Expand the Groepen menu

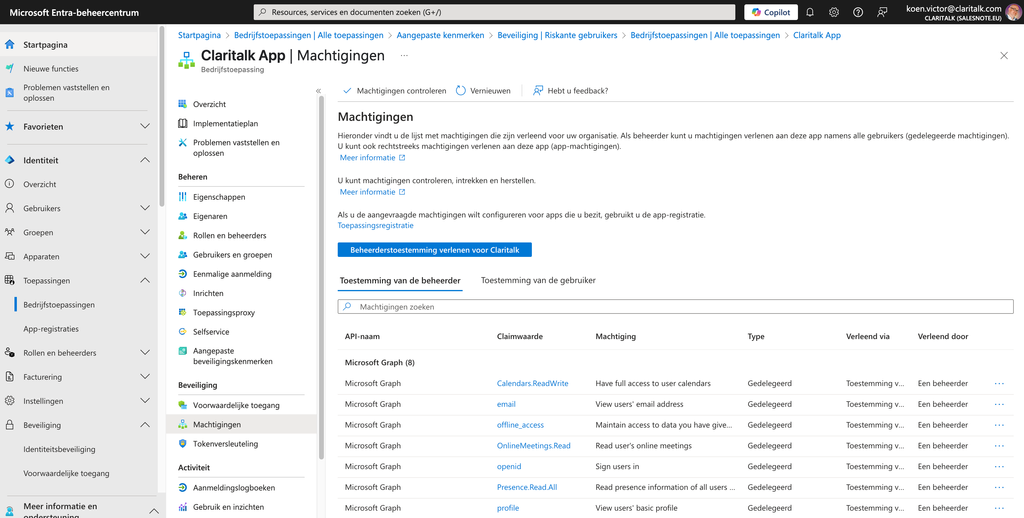point(145,233)
